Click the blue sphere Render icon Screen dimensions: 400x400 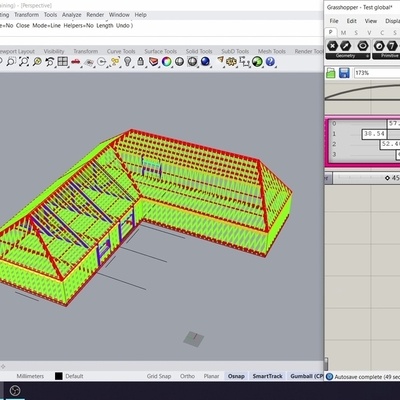point(205,62)
